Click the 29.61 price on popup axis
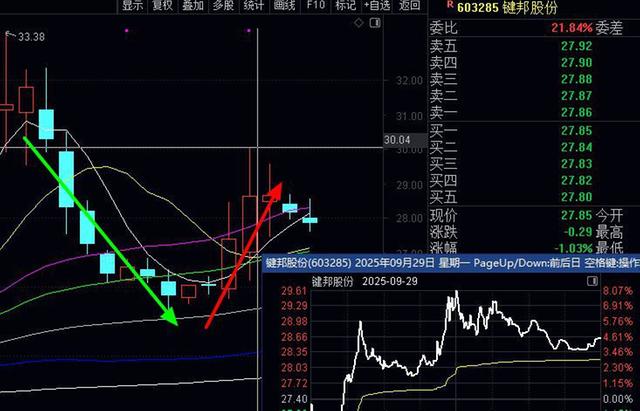Viewport: 640px width, 411px height. [x=294, y=291]
